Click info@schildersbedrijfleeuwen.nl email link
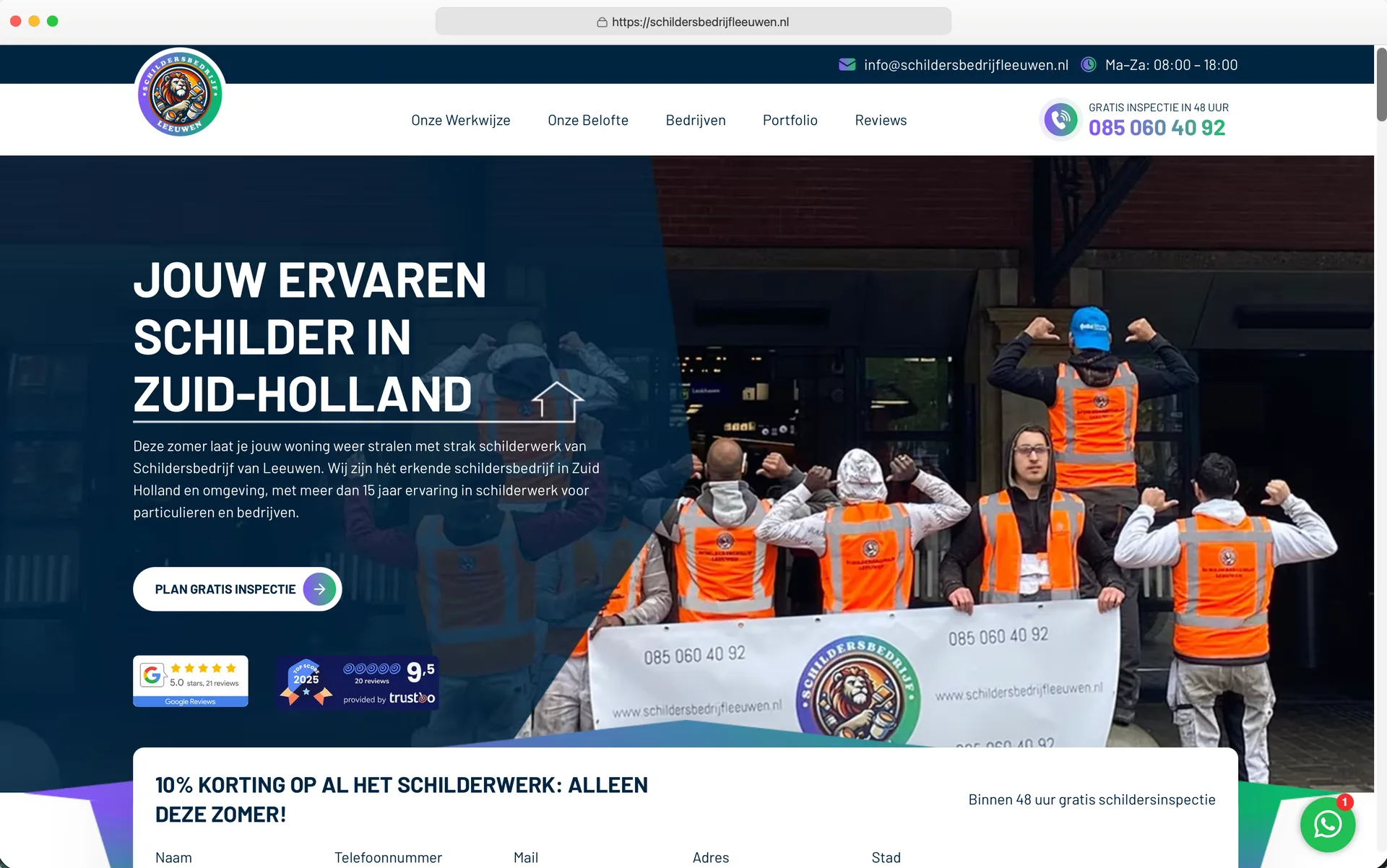The width and height of the screenshot is (1387, 868). (966, 65)
